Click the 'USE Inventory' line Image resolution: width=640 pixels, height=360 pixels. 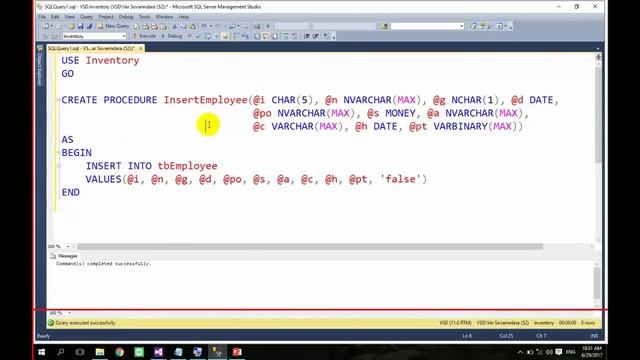point(100,60)
